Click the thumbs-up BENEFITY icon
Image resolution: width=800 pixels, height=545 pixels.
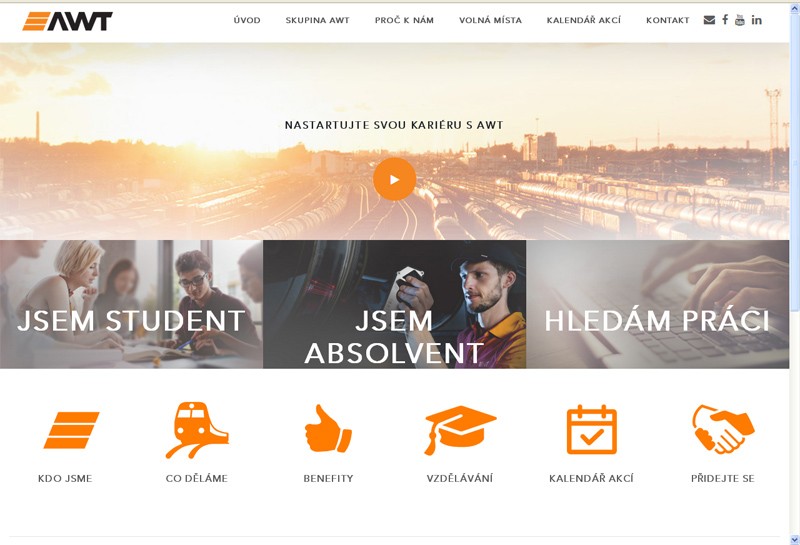click(328, 429)
